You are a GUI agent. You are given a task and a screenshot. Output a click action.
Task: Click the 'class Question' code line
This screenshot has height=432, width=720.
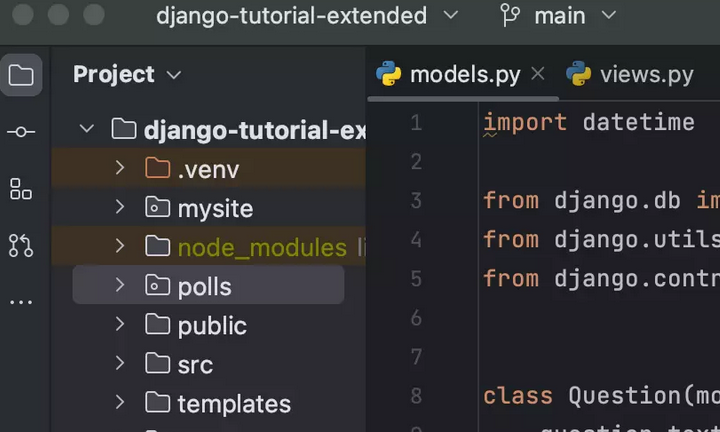[601, 396]
